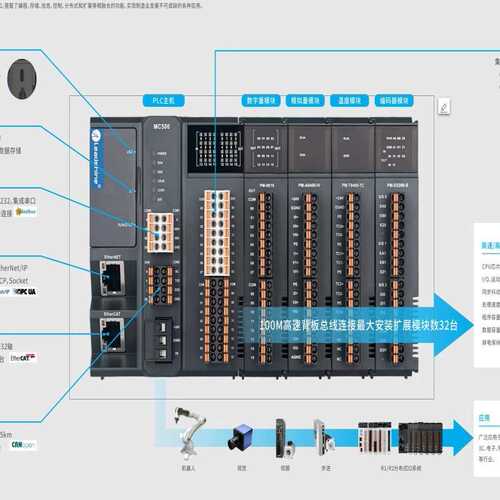Image resolution: width=500 pixels, height=500 pixels.
Task: Click the EtherNET RJ45 port on the PLC
Action: (112, 278)
